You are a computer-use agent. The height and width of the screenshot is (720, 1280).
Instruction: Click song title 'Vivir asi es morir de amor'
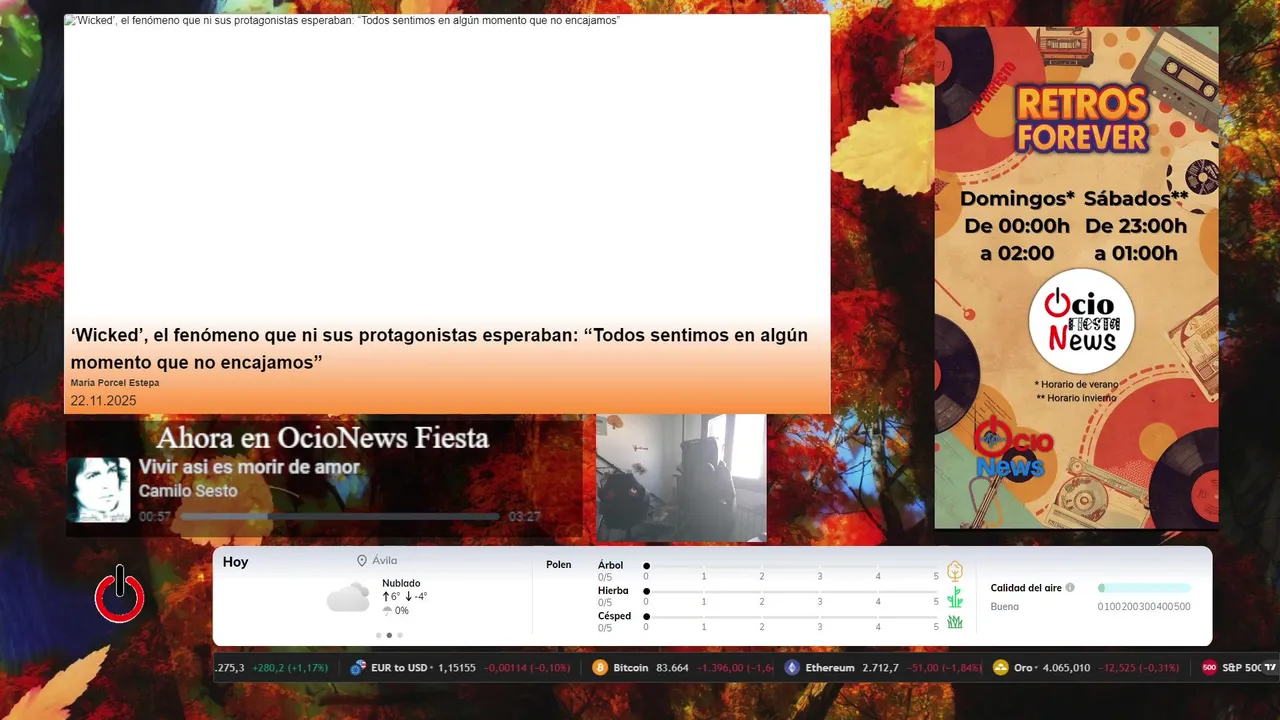coord(249,467)
